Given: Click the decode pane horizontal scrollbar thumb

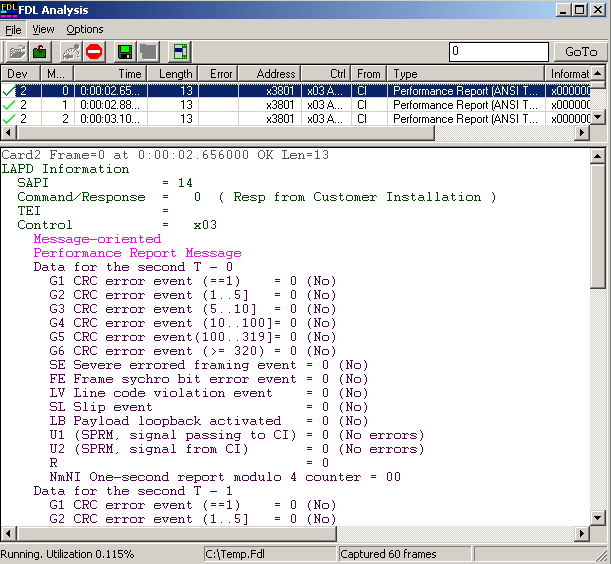Looking at the screenshot, I should pyautogui.click(x=177, y=533).
